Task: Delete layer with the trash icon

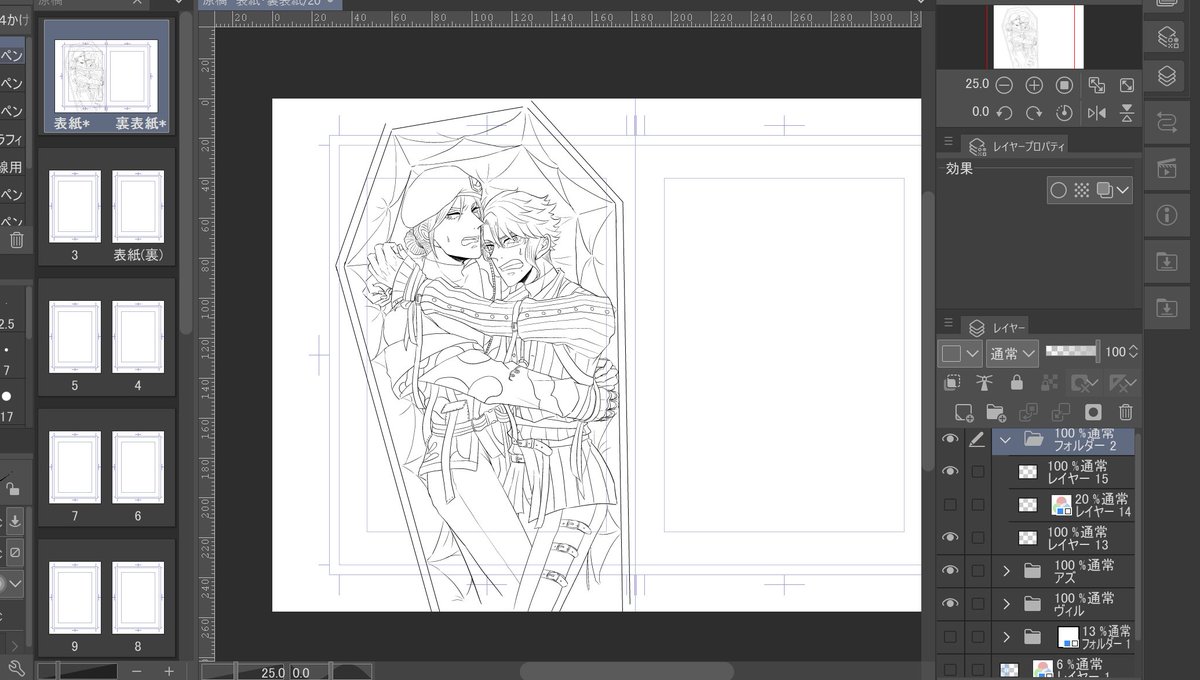Action: click(1126, 411)
